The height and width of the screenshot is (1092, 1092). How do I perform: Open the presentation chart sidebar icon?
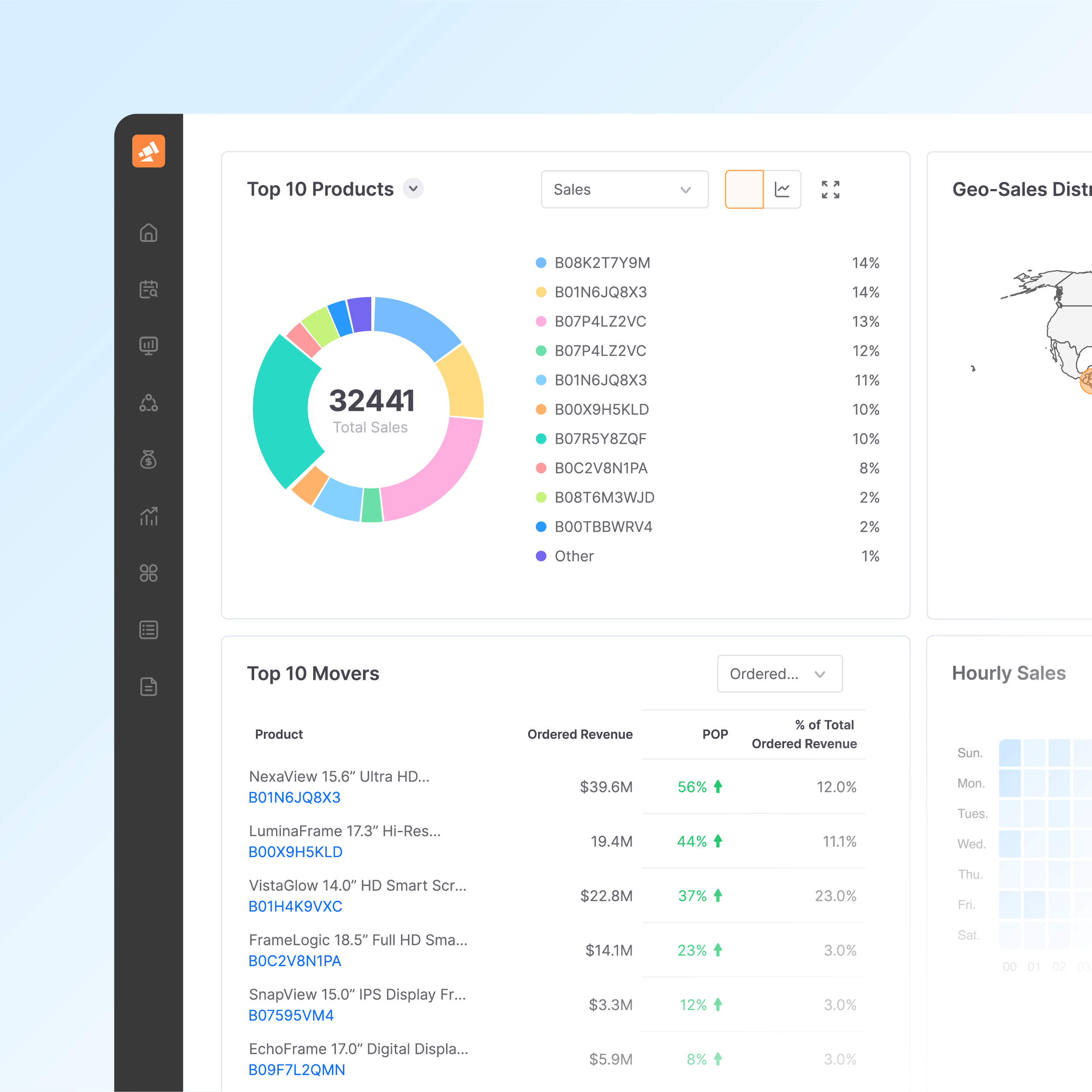148,345
